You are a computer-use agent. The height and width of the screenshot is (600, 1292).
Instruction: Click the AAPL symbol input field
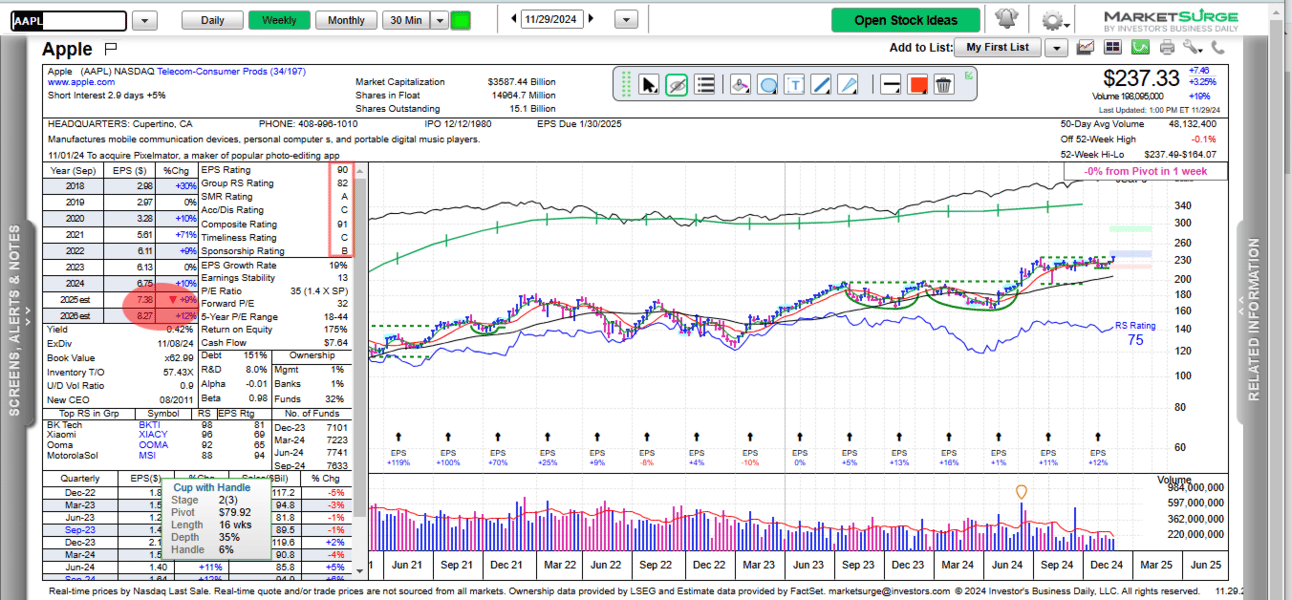pos(68,21)
